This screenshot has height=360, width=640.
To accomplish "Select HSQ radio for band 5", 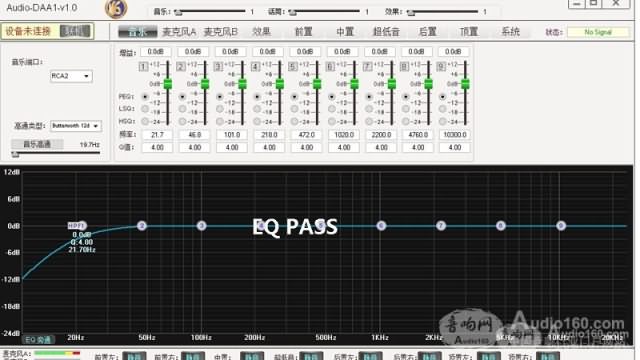I will 294,122.
